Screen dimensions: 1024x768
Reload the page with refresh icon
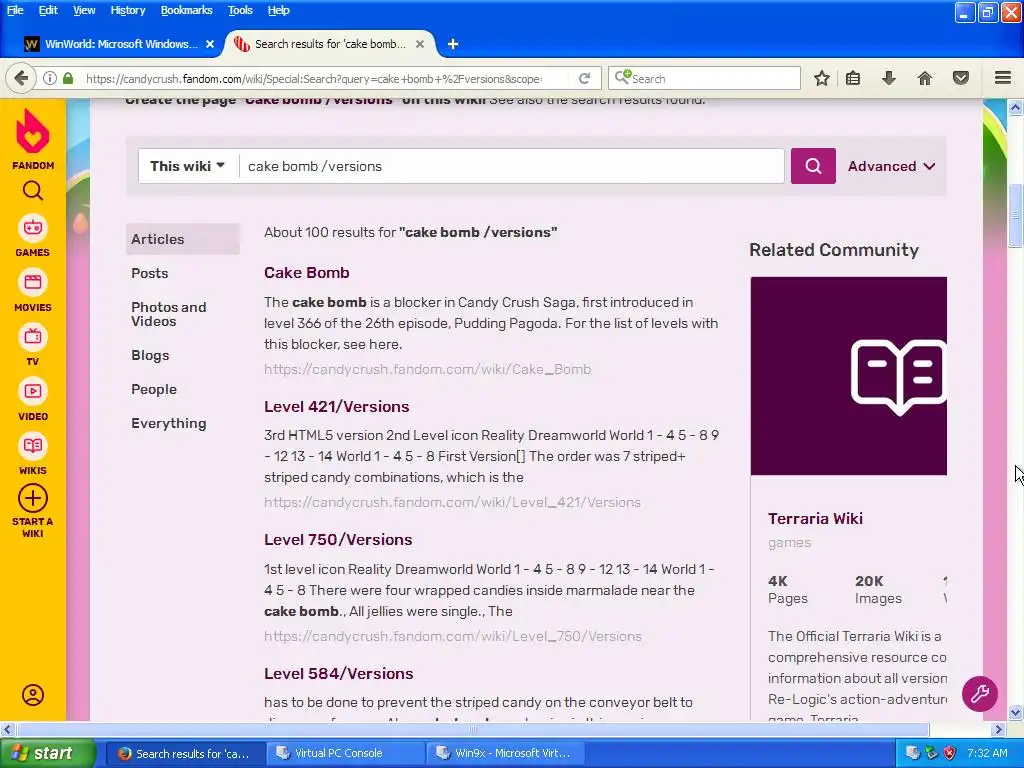point(584,78)
